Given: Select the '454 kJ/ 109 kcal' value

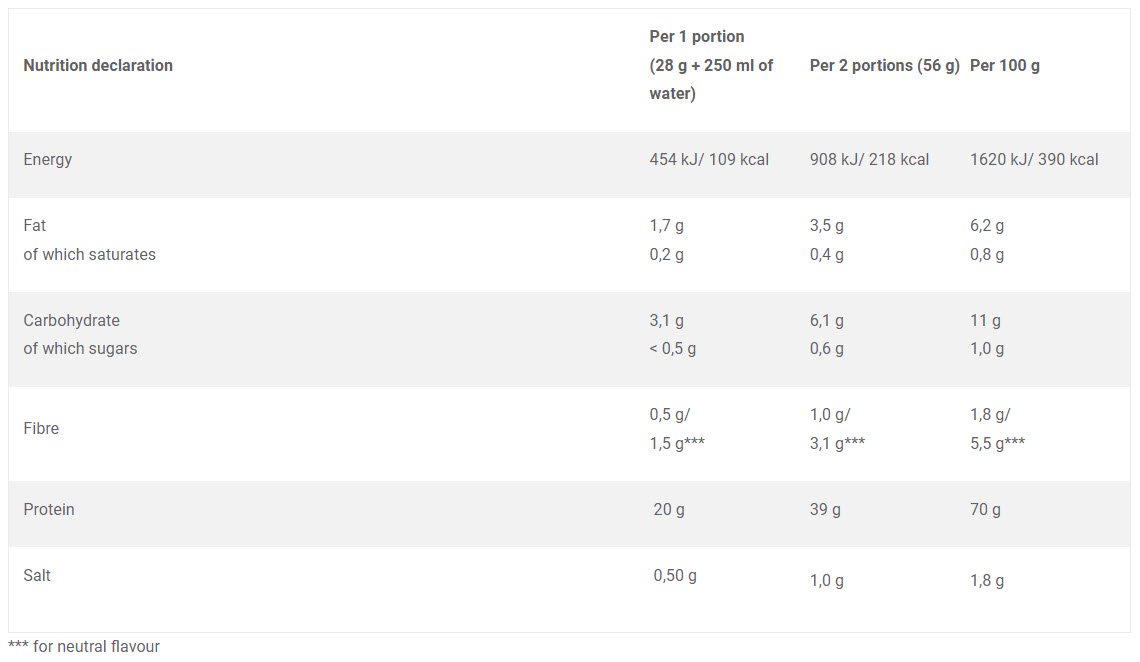Looking at the screenshot, I should [x=709, y=160].
